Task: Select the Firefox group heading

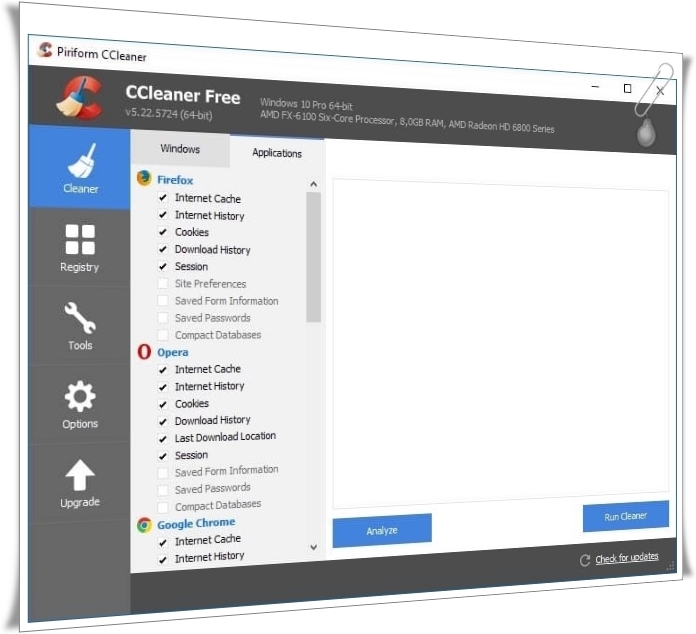Action: pos(175,180)
